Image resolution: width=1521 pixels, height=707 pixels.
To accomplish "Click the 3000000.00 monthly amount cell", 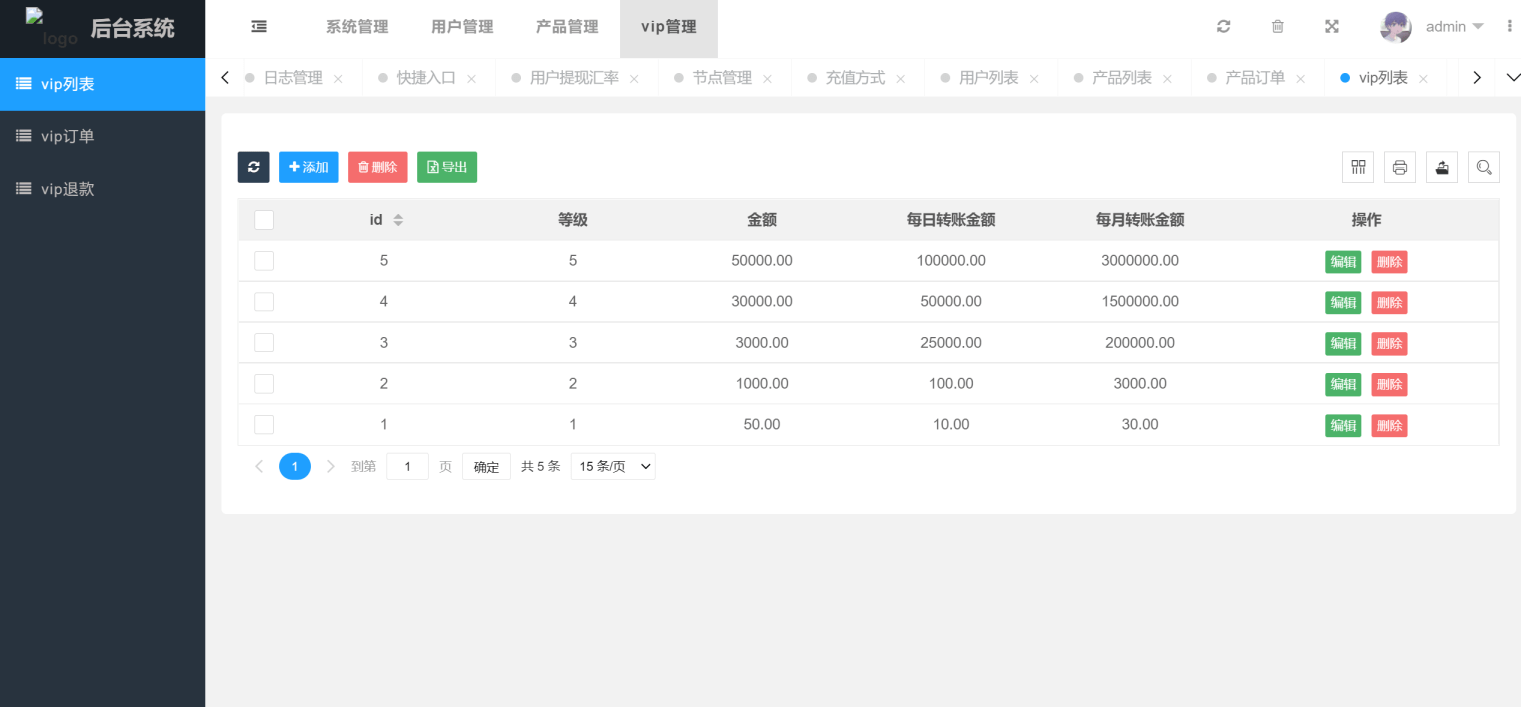I will [1140, 261].
